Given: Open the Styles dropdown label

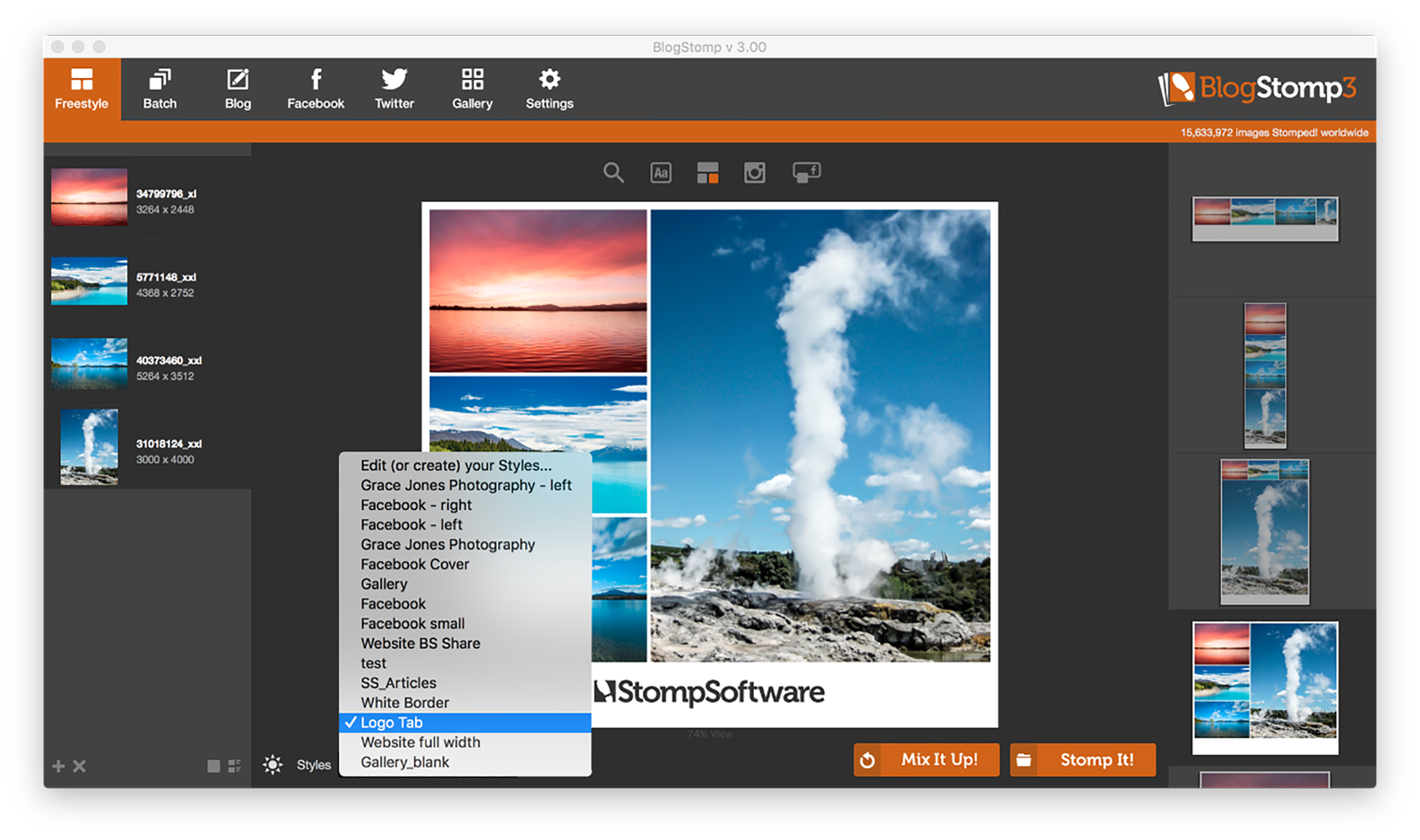Looking at the screenshot, I should coord(314,765).
